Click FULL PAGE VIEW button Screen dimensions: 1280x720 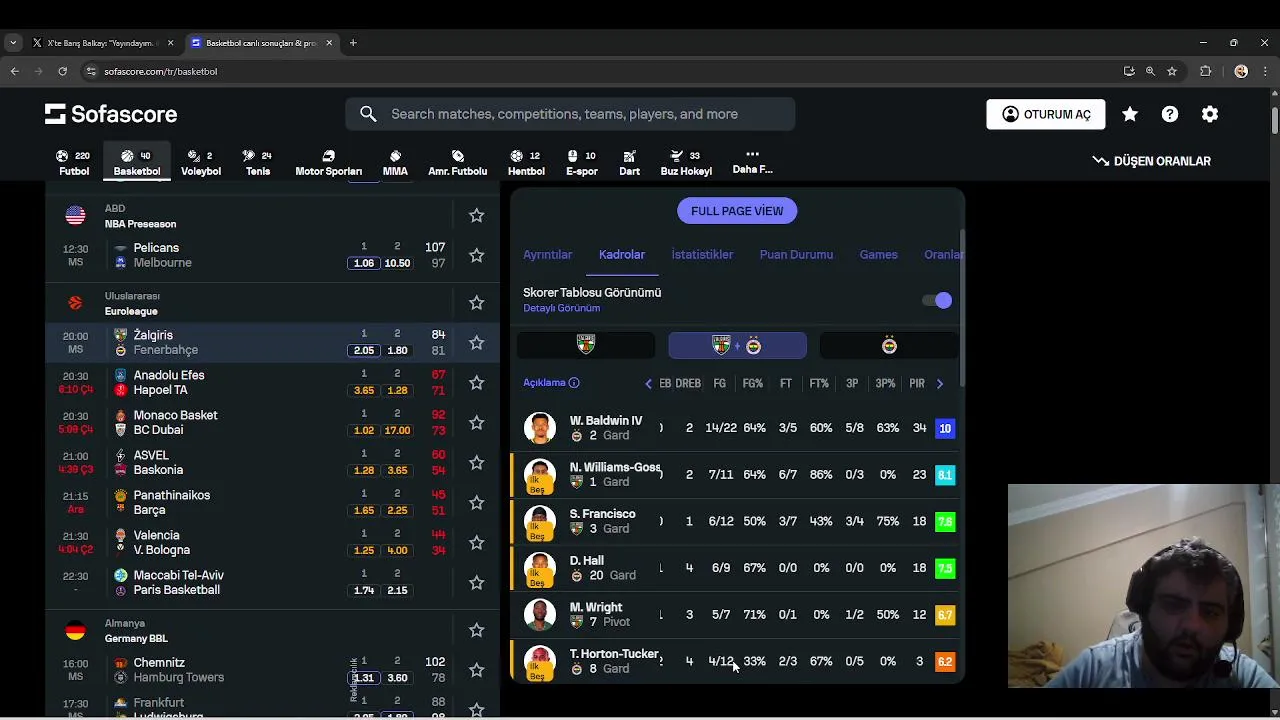737,211
